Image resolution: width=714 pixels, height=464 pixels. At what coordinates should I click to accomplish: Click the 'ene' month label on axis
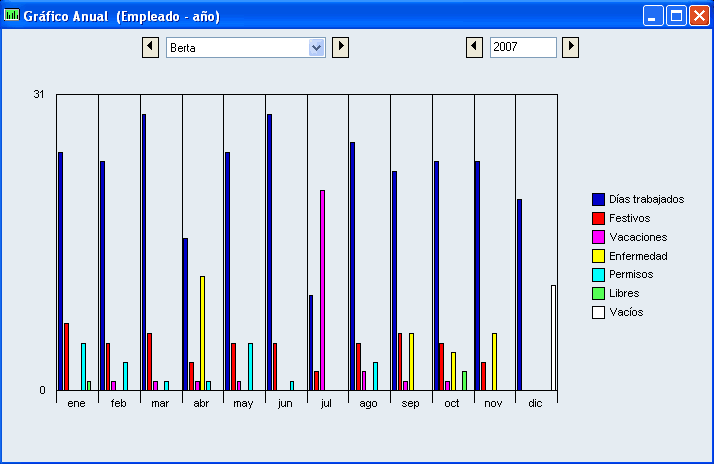[77, 403]
